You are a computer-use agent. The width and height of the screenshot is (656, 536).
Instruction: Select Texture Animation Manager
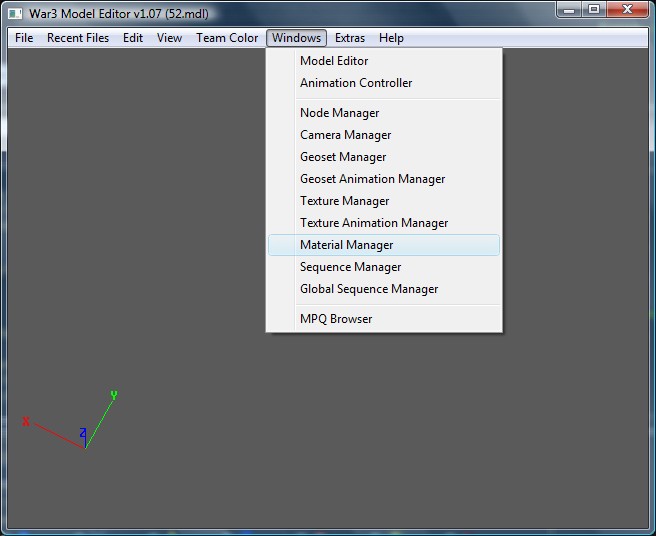(384, 223)
